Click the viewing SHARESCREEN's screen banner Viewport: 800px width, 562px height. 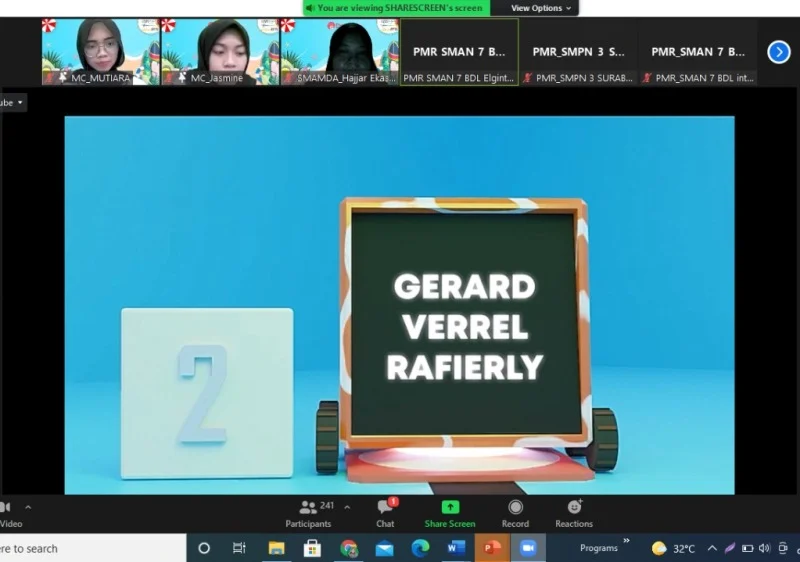point(396,8)
